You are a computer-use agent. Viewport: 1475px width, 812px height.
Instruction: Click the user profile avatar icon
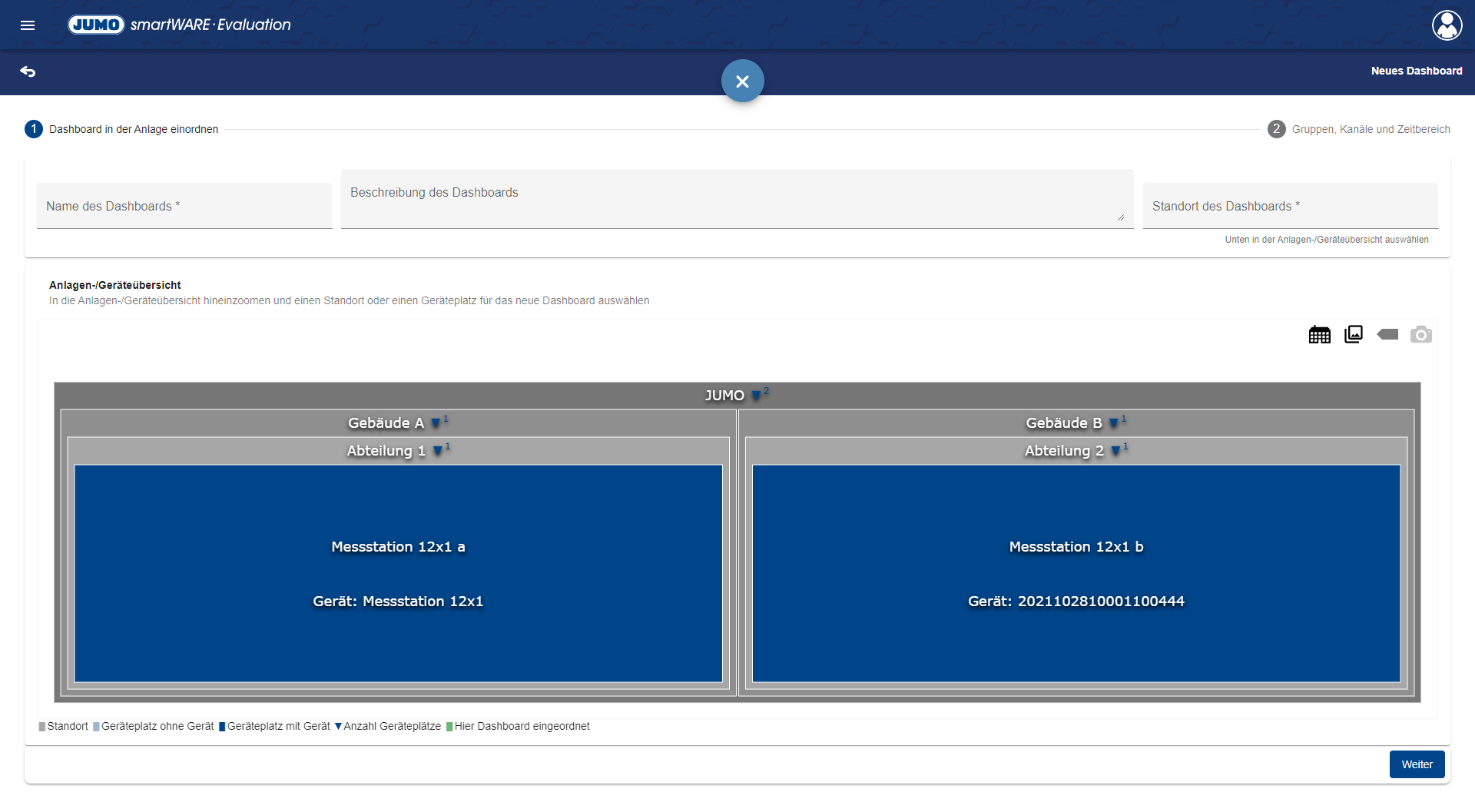[1447, 25]
